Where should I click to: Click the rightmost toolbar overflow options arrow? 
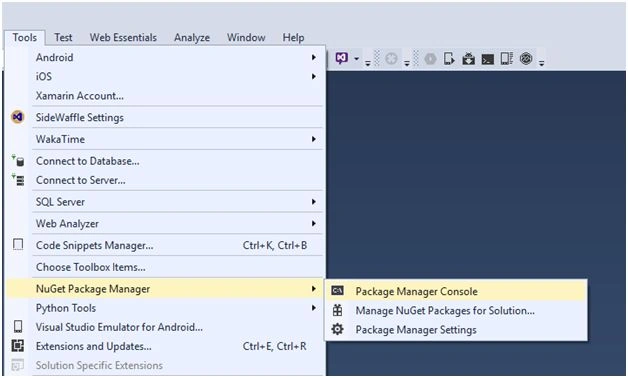point(541,63)
